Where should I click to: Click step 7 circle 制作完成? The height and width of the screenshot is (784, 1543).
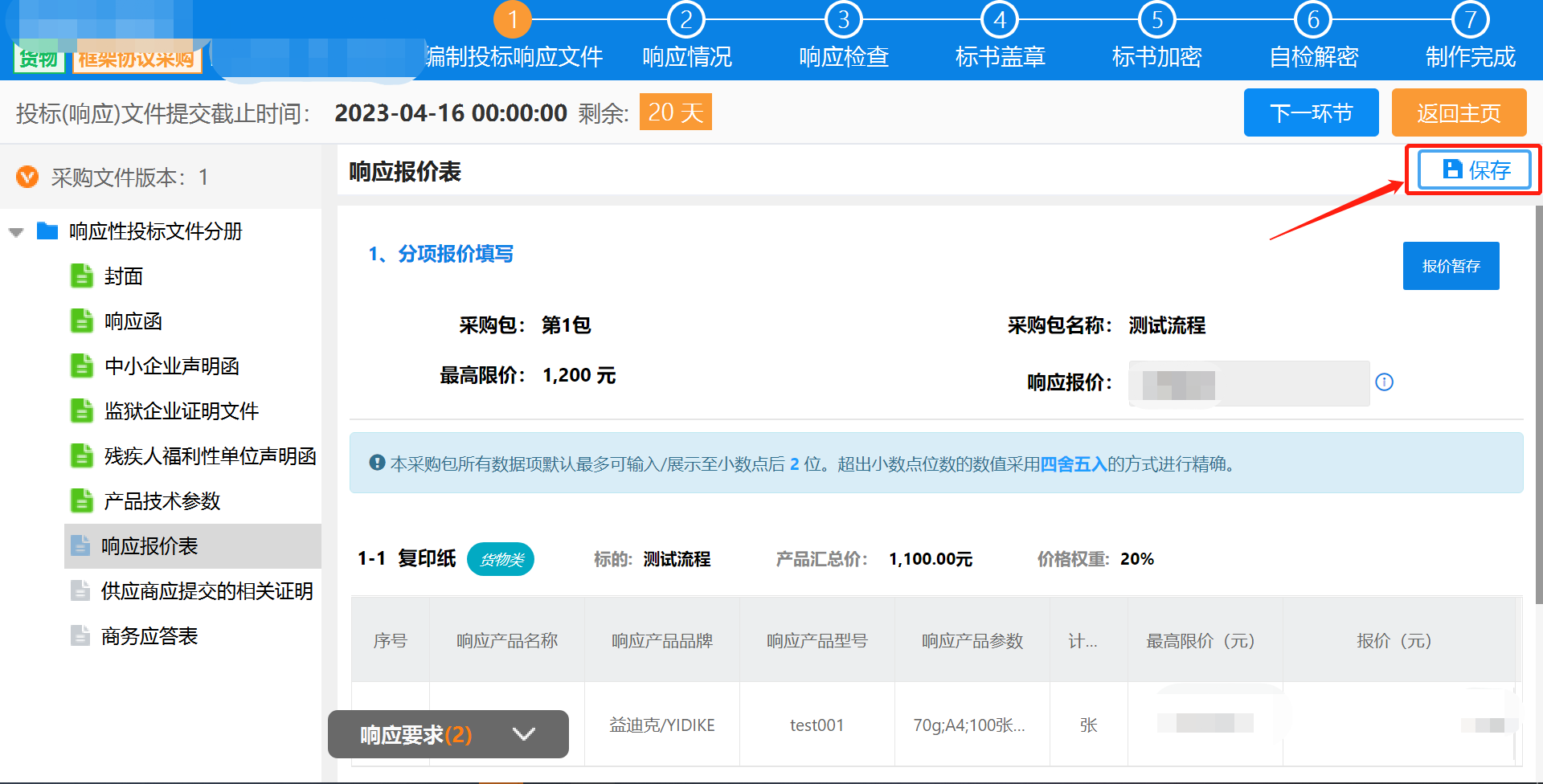(x=1471, y=19)
